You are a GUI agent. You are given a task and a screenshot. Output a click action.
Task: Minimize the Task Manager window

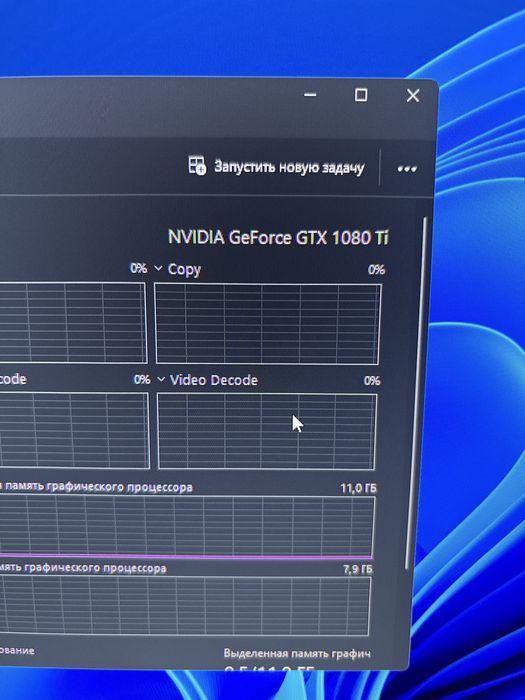coord(310,95)
